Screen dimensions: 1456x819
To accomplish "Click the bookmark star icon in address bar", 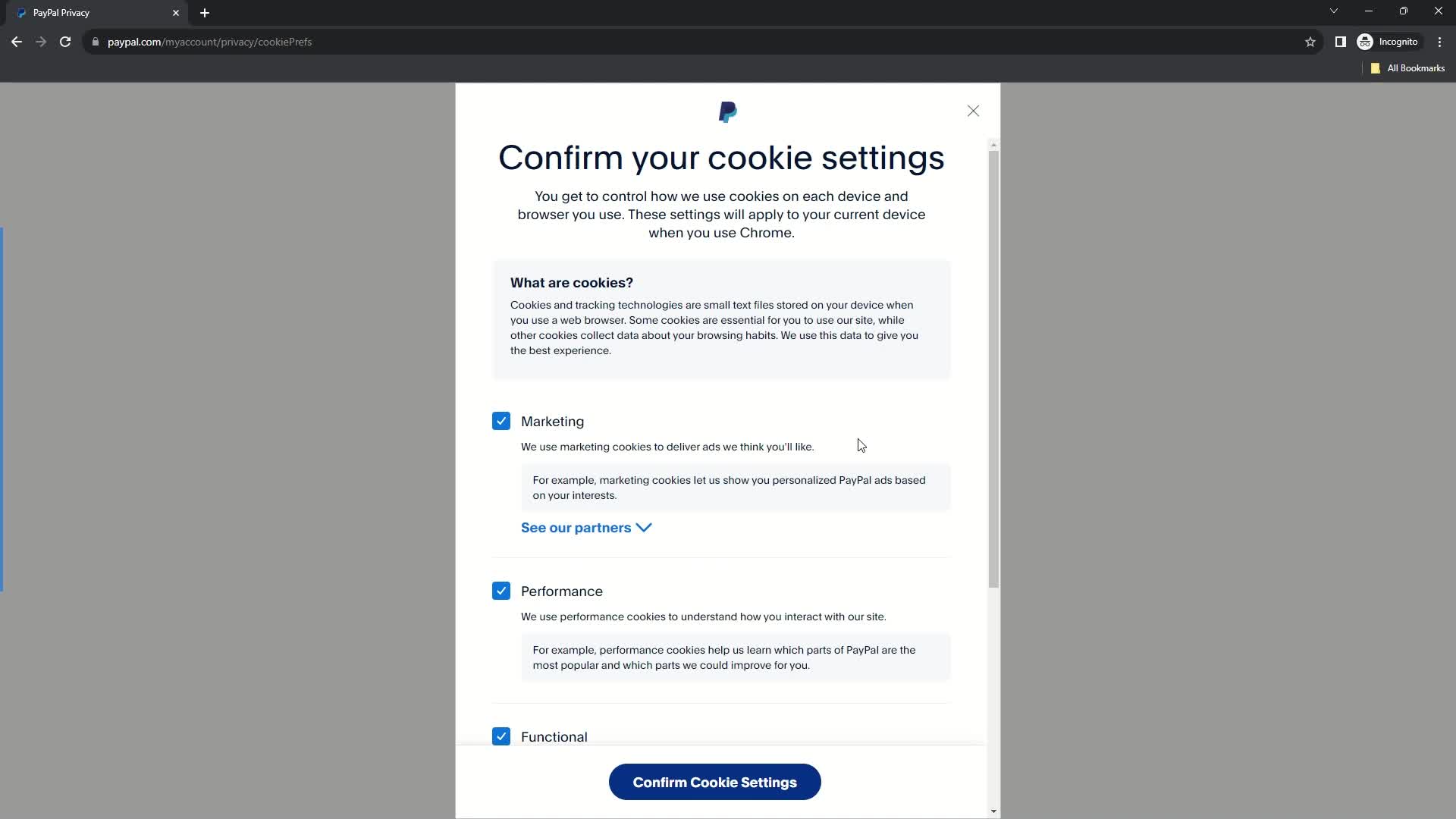I will click(x=1311, y=42).
